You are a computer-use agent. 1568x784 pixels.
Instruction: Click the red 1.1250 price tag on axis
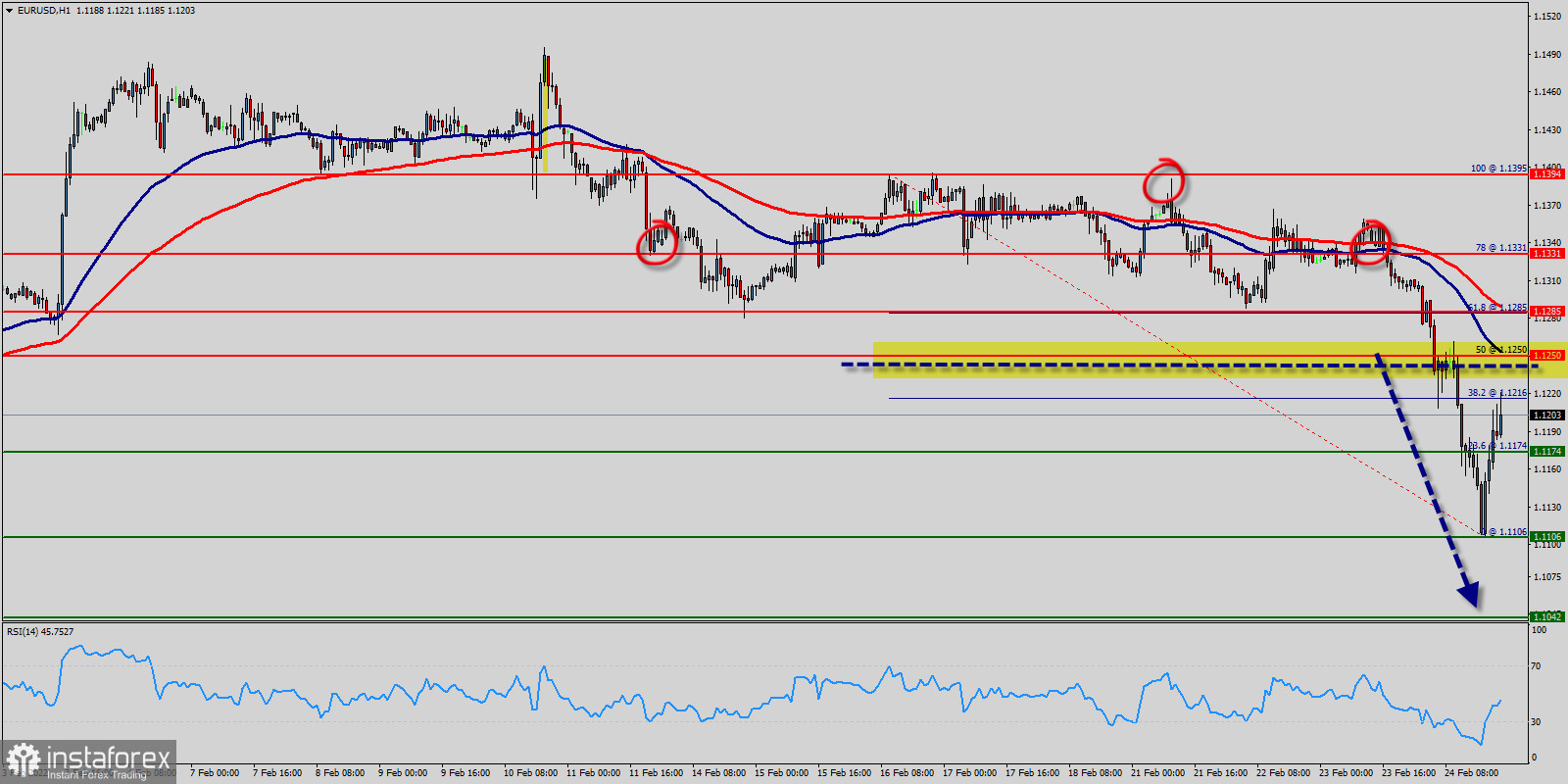click(x=1547, y=356)
